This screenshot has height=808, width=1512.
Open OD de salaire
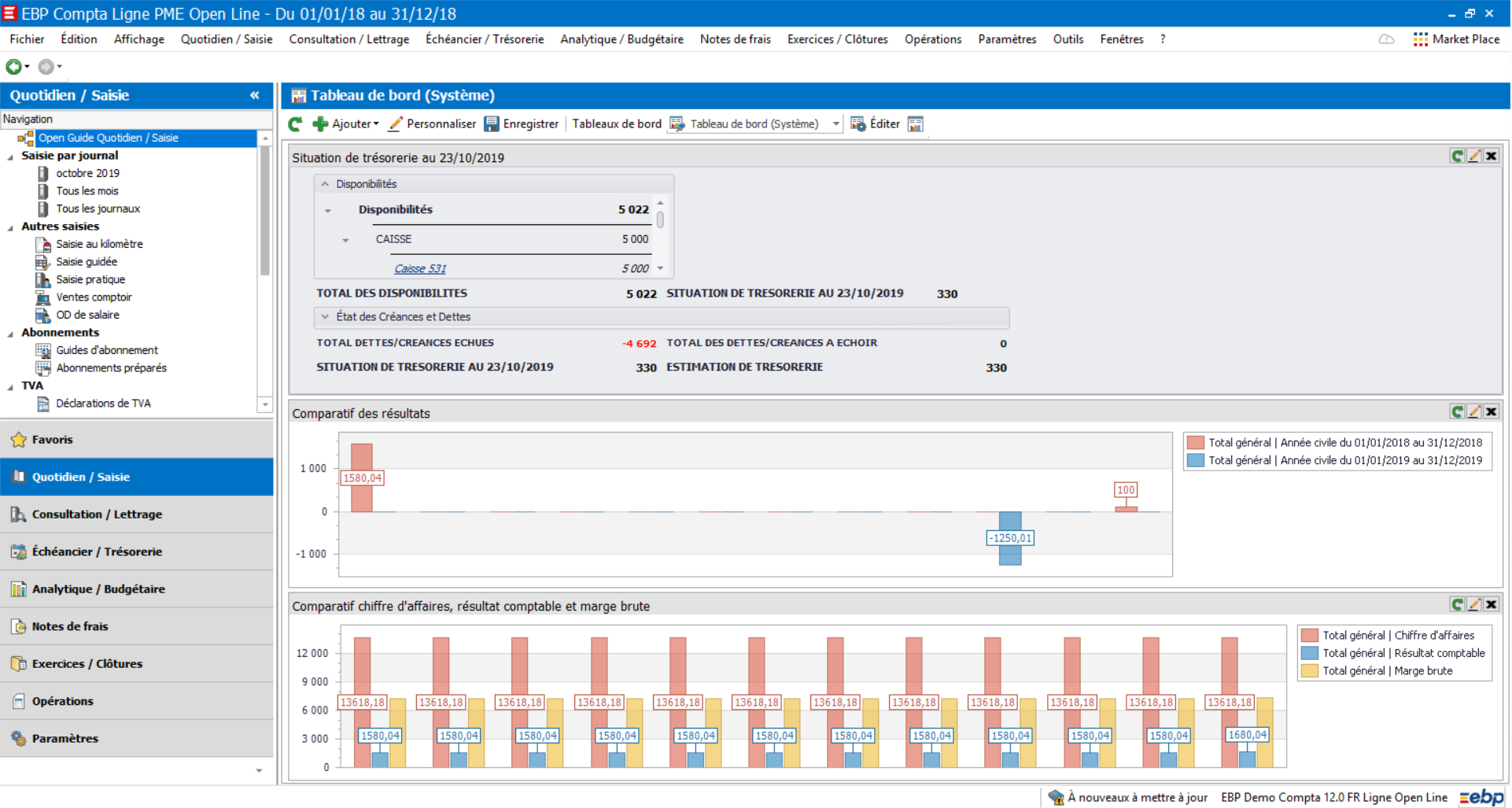pos(87,315)
